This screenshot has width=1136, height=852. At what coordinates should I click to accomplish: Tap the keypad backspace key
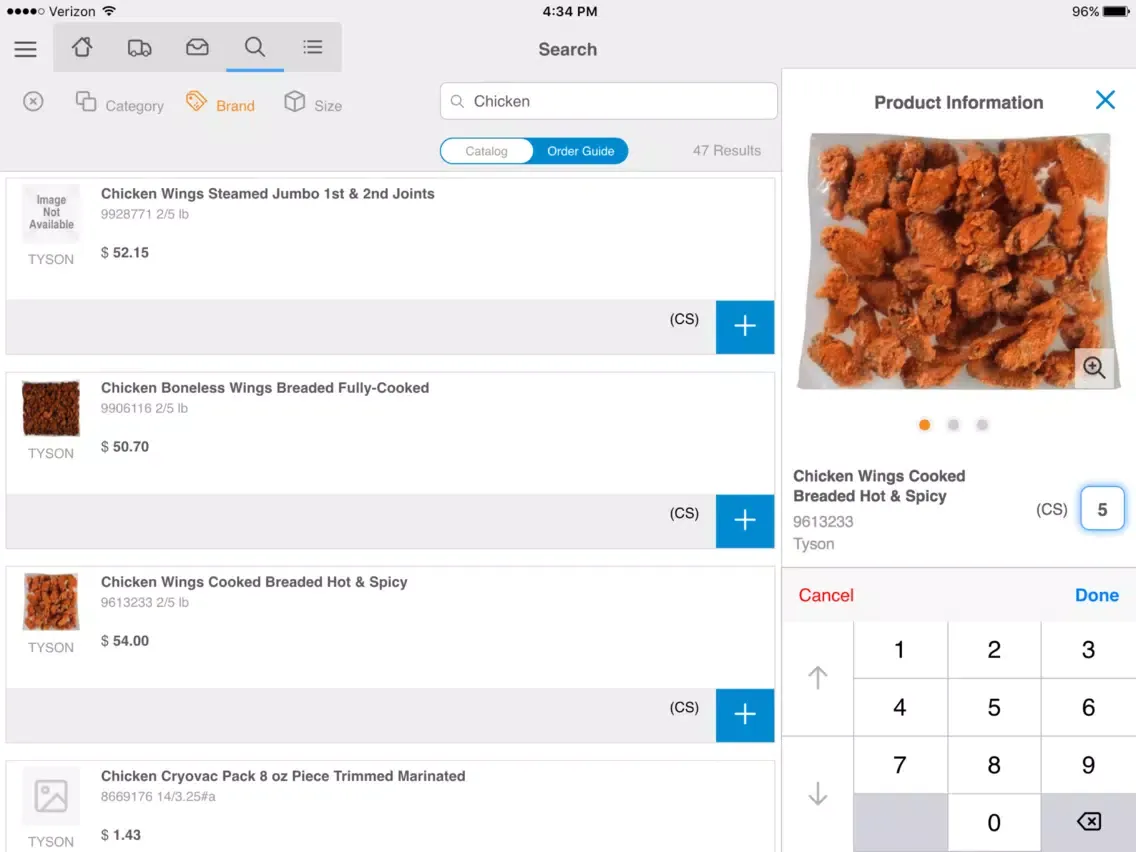click(1088, 822)
